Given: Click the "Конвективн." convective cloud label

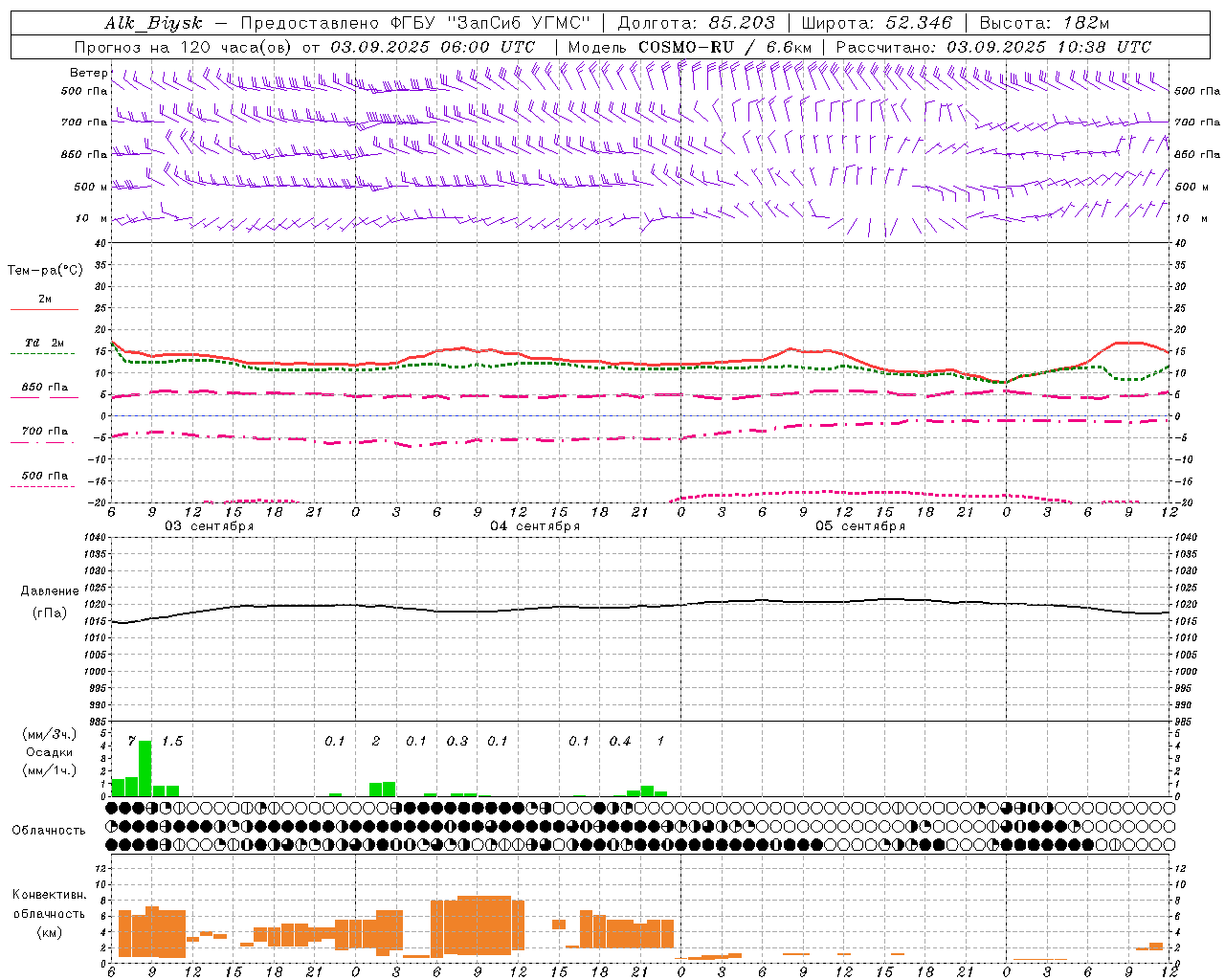Looking at the screenshot, I should click(x=49, y=895).
